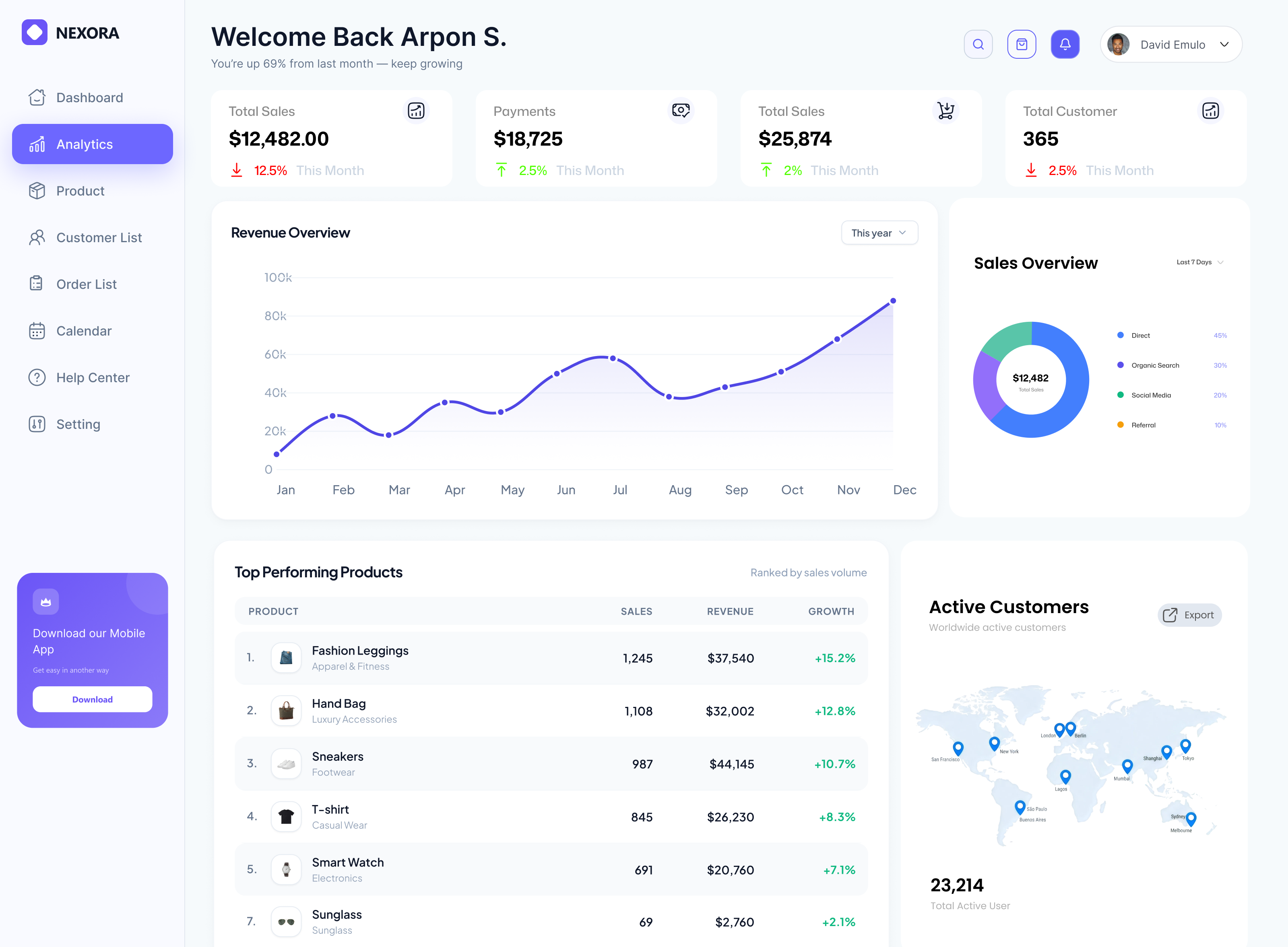Click the crown icon in the mobile app card
The height and width of the screenshot is (947, 1288).
[46, 602]
